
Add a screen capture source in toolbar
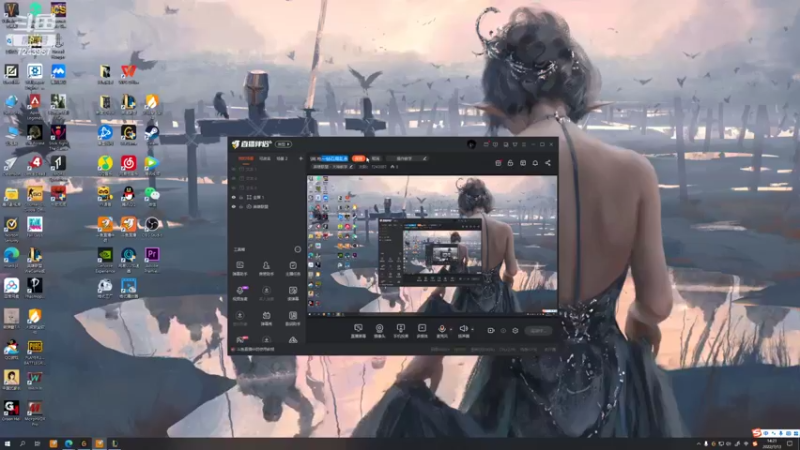click(x=358, y=331)
